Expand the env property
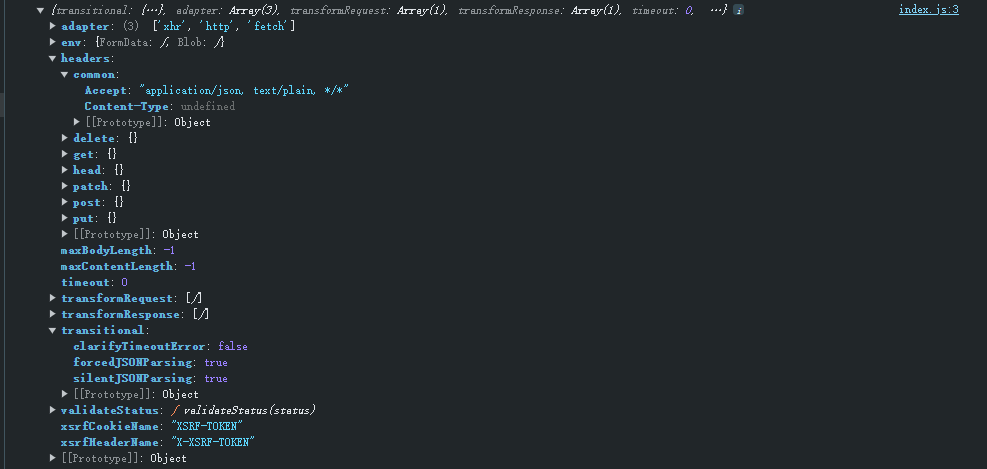Screen dimensions: 987x469 point(52,42)
